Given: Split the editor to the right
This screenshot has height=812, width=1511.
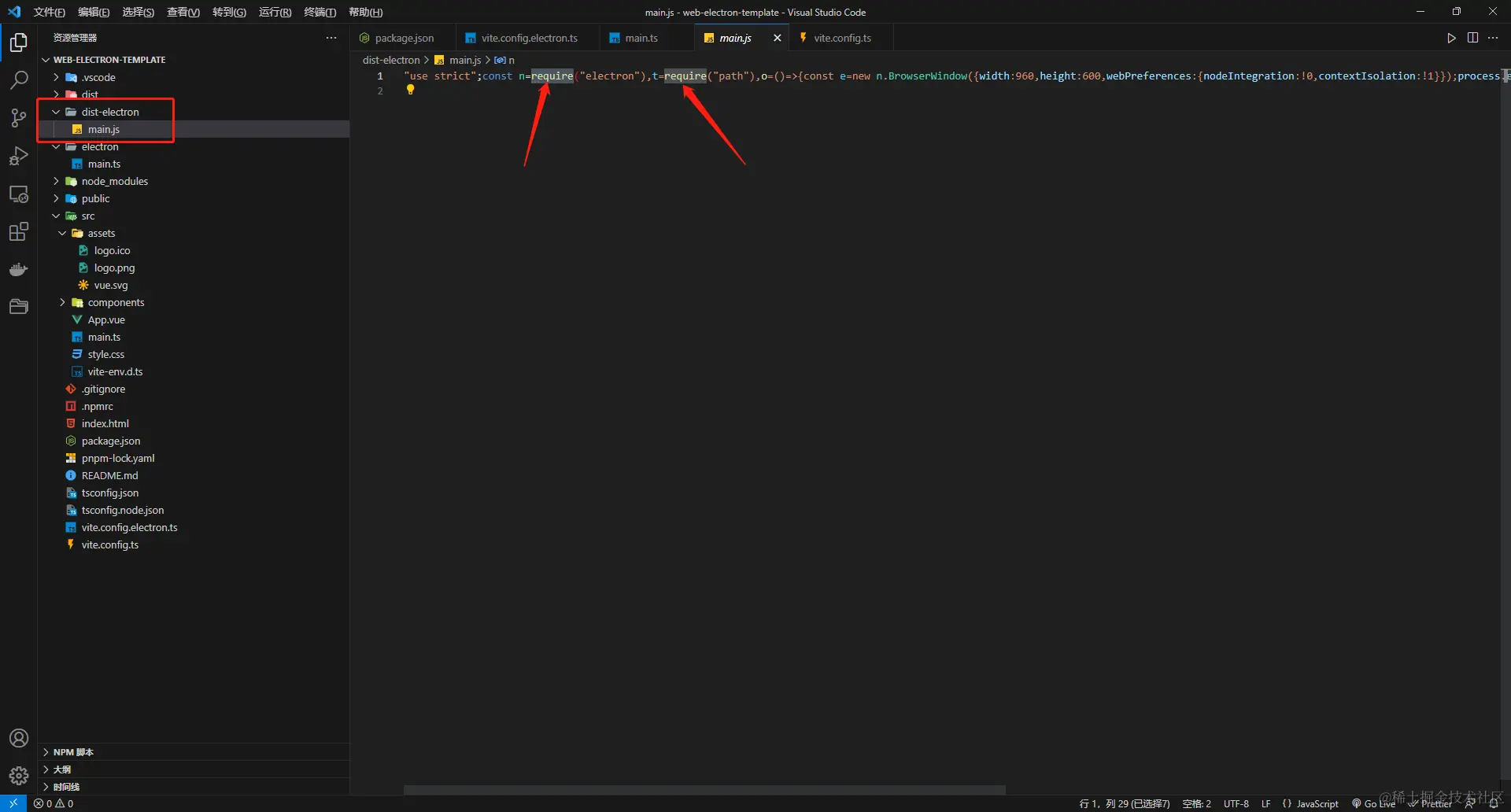Looking at the screenshot, I should [1472, 38].
